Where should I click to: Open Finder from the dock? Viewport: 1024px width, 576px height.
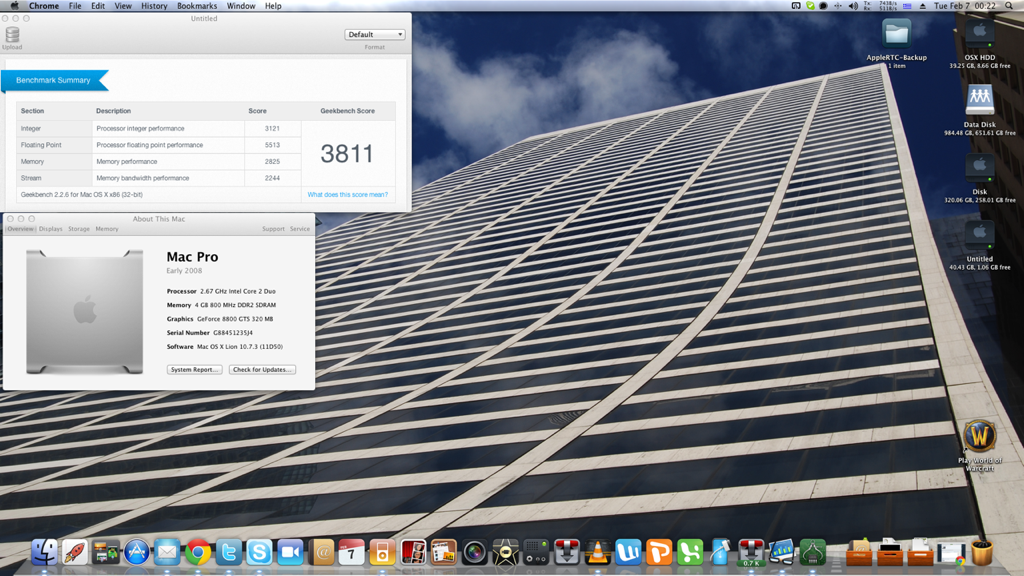44,552
